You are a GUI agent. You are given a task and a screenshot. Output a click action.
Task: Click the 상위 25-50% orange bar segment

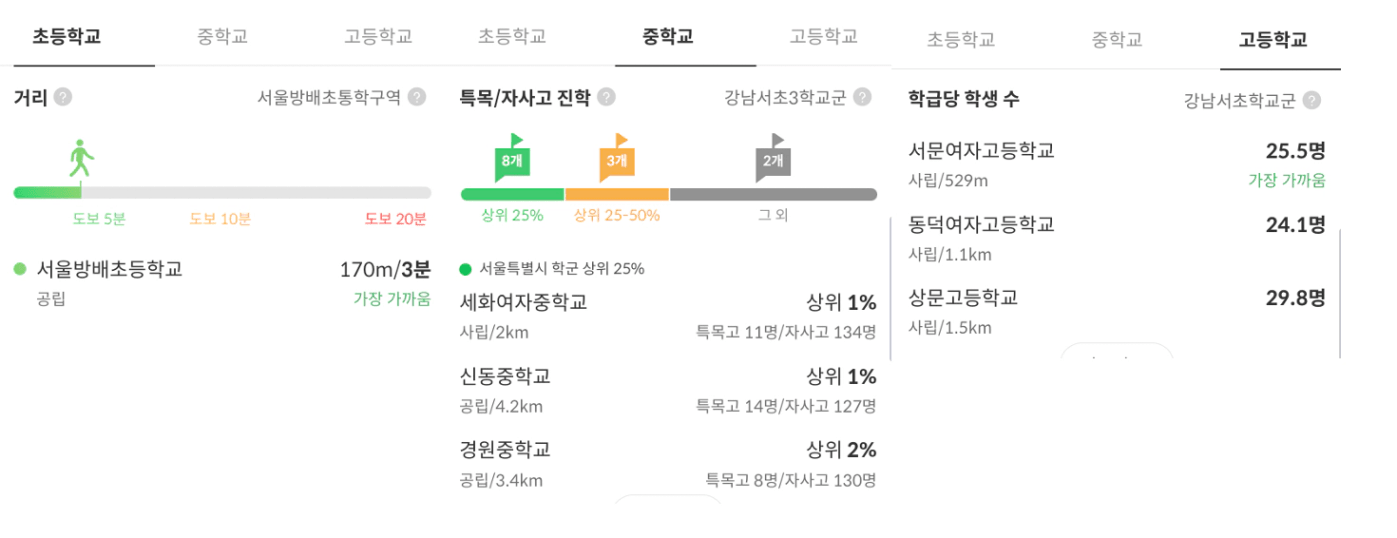pos(617,194)
